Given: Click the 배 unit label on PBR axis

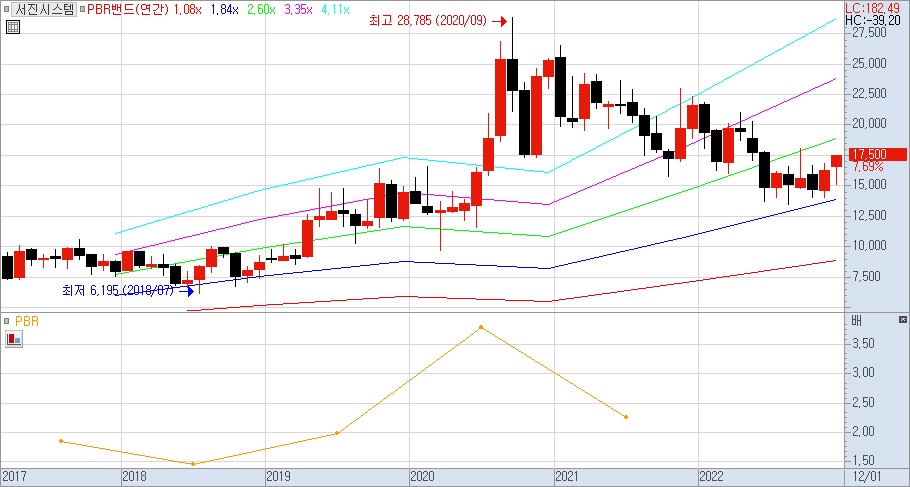Looking at the screenshot, I should click(x=857, y=320).
